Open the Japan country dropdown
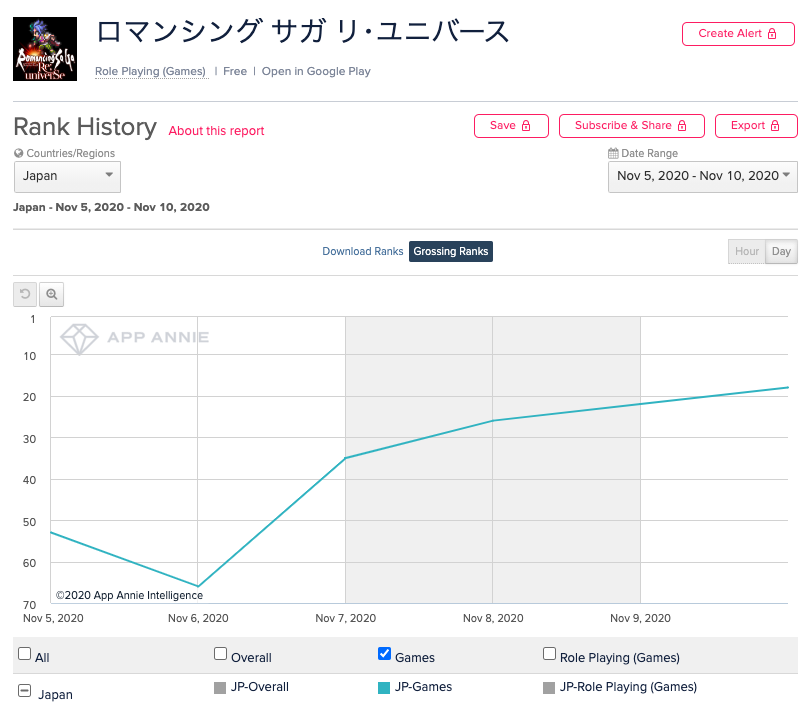The width and height of the screenshot is (807, 712). (67, 176)
